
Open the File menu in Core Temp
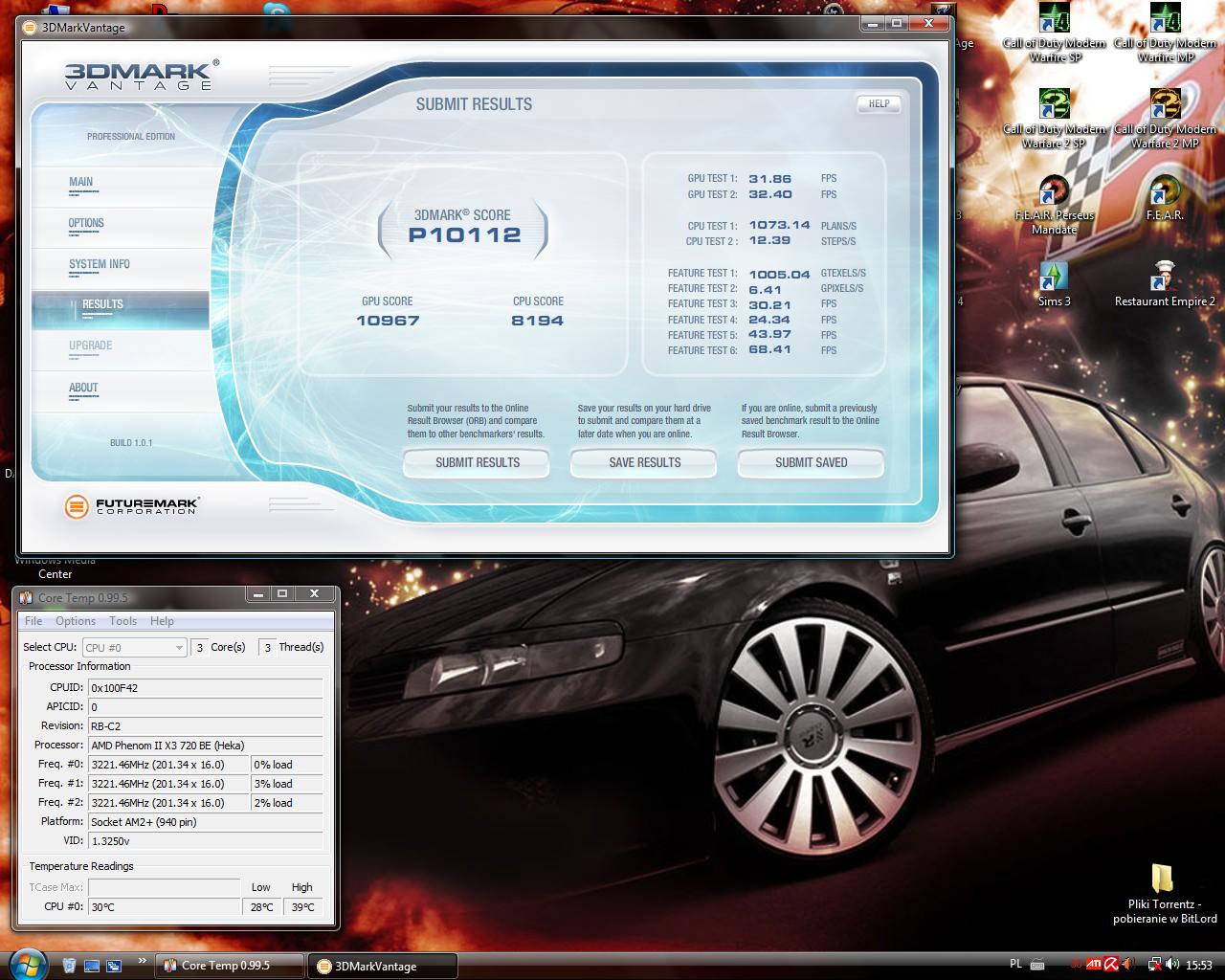coord(33,621)
